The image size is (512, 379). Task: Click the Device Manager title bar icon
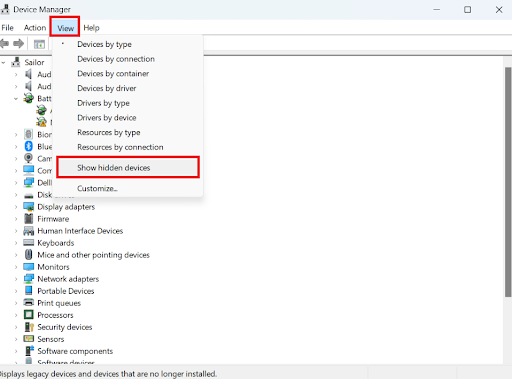click(5, 9)
